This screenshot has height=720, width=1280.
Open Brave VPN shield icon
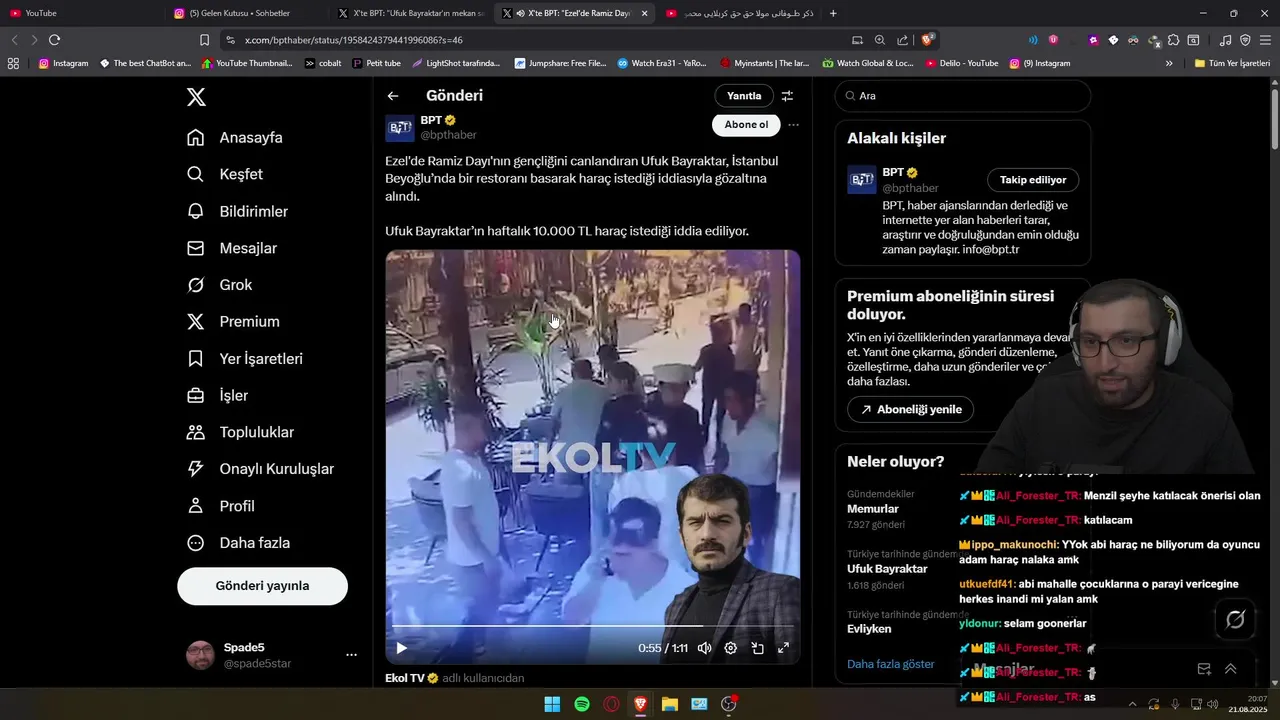[1245, 40]
